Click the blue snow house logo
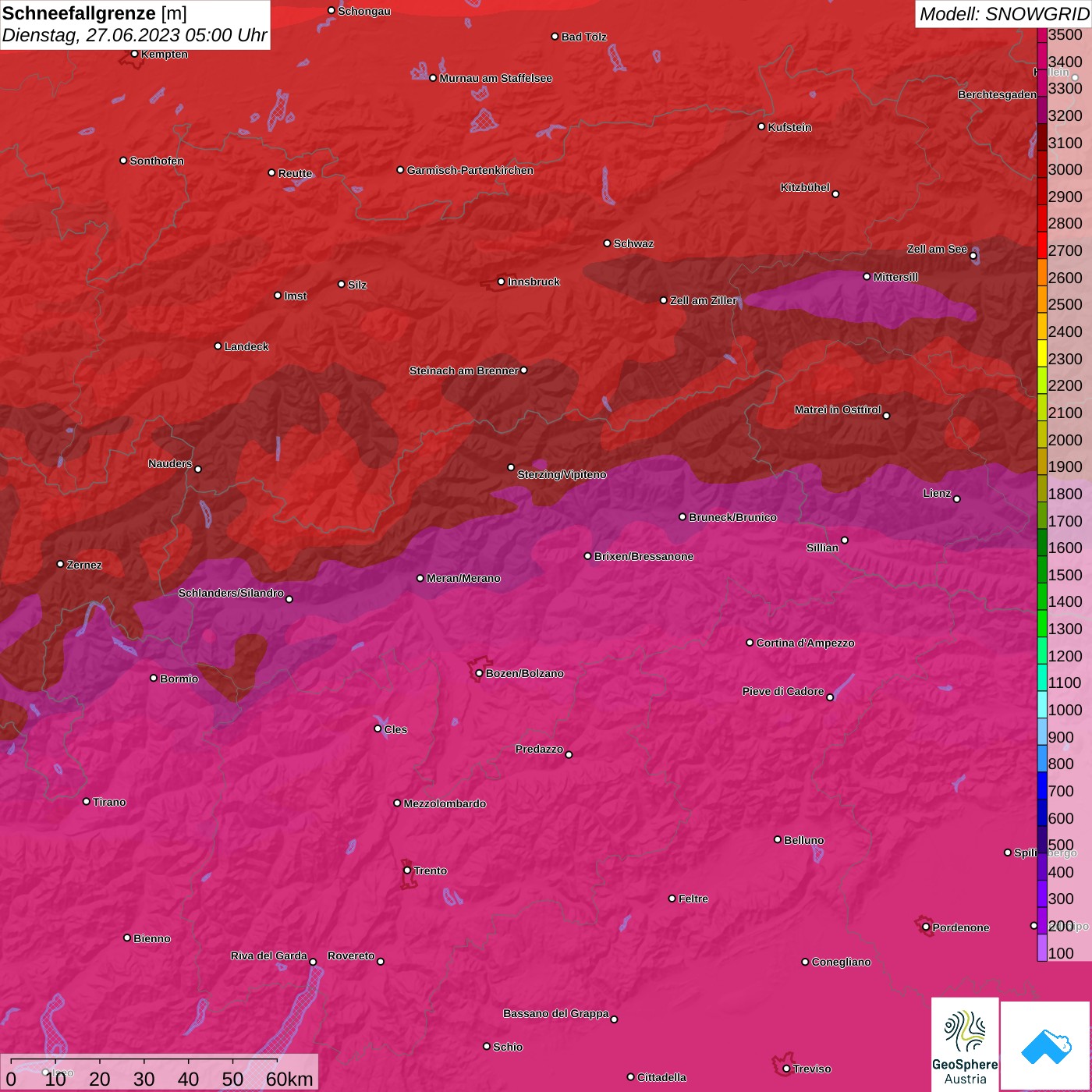The height and width of the screenshot is (1092, 1092). [1046, 1047]
